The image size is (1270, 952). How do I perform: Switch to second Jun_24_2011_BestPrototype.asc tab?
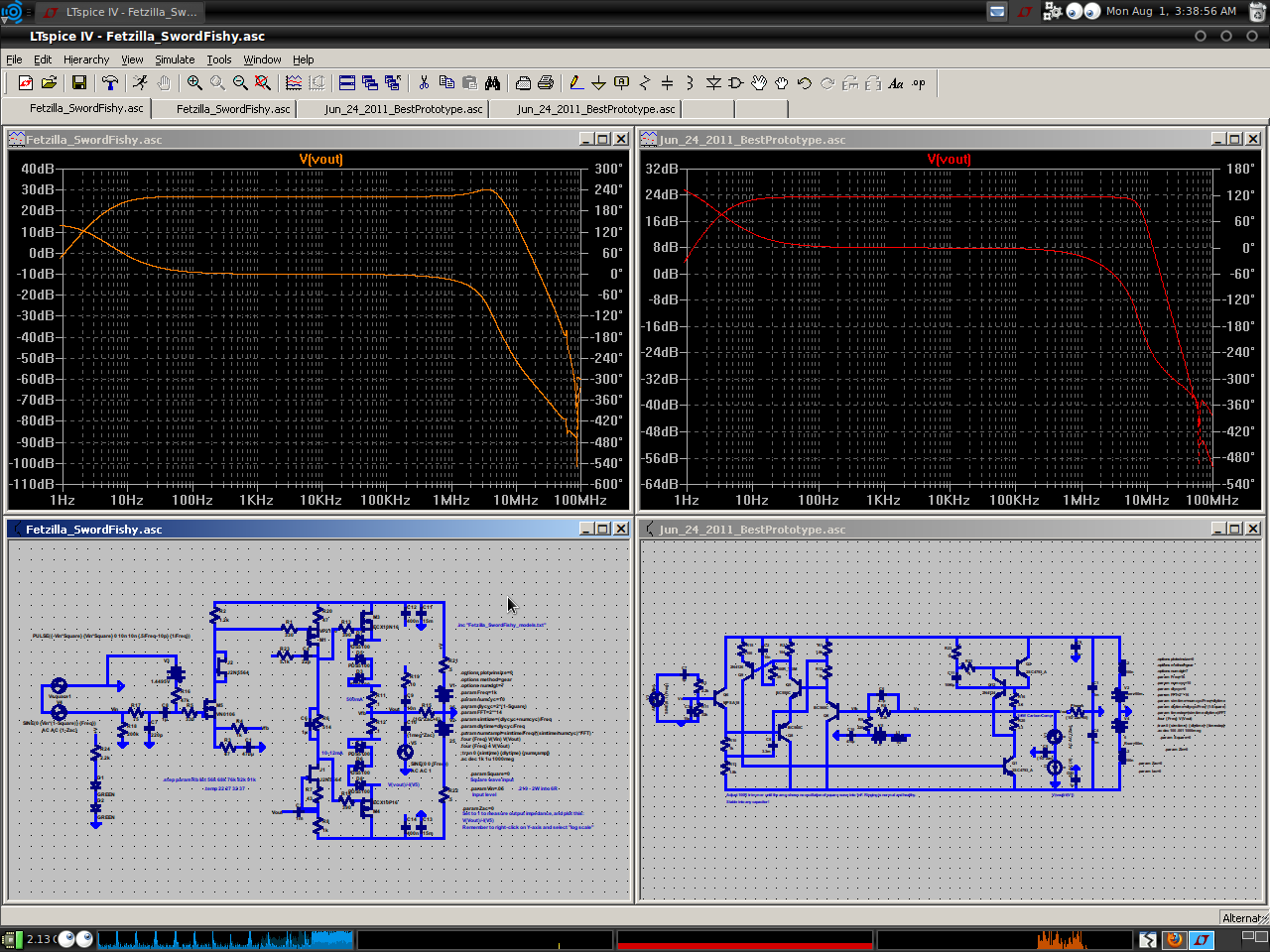(x=586, y=108)
